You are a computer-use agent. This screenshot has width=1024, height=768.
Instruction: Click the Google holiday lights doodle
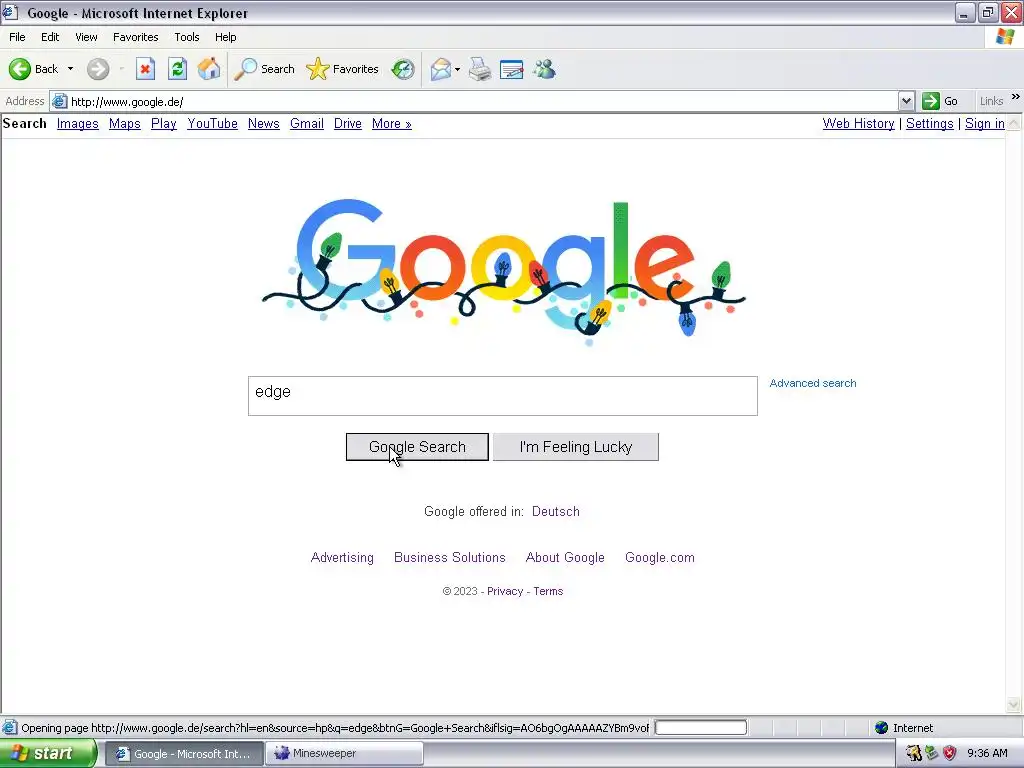tap(504, 271)
